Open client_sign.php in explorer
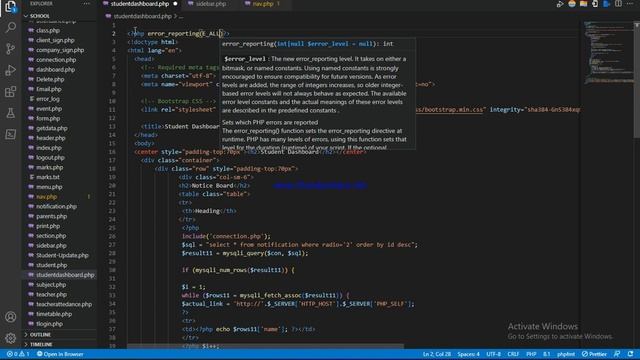 pyautogui.click(x=55, y=40)
